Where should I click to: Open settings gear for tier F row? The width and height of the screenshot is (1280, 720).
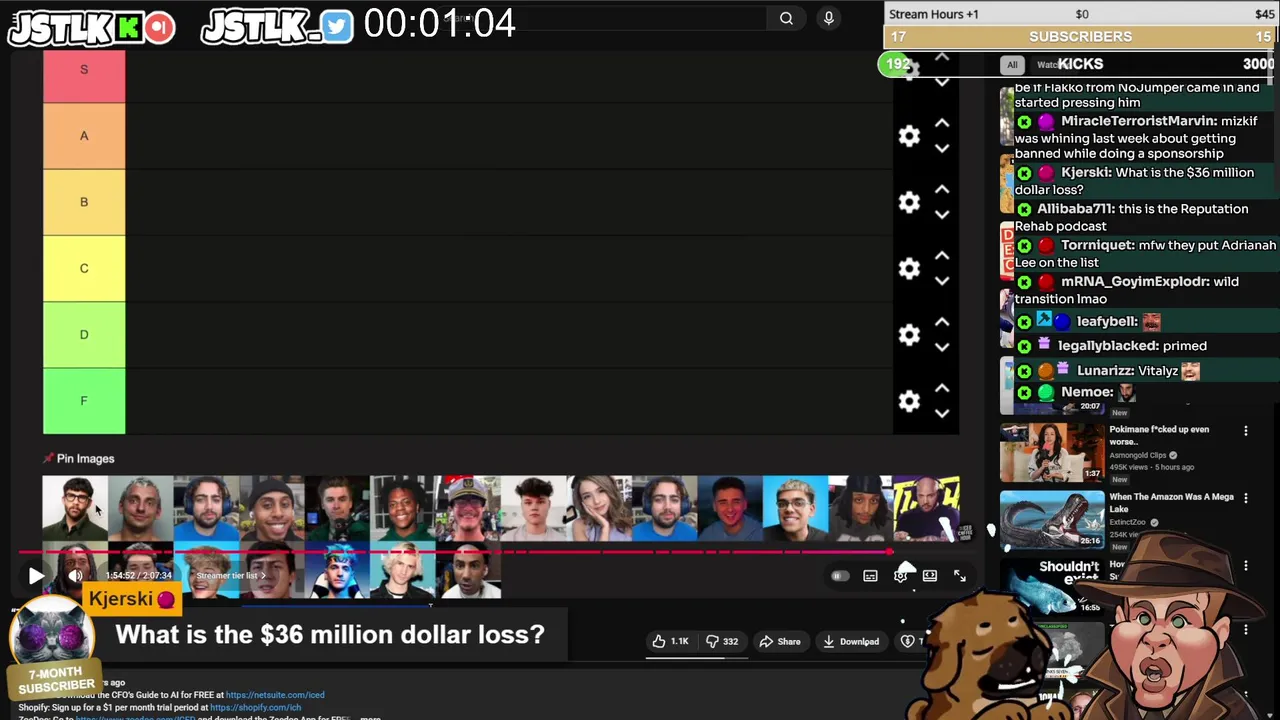point(909,400)
